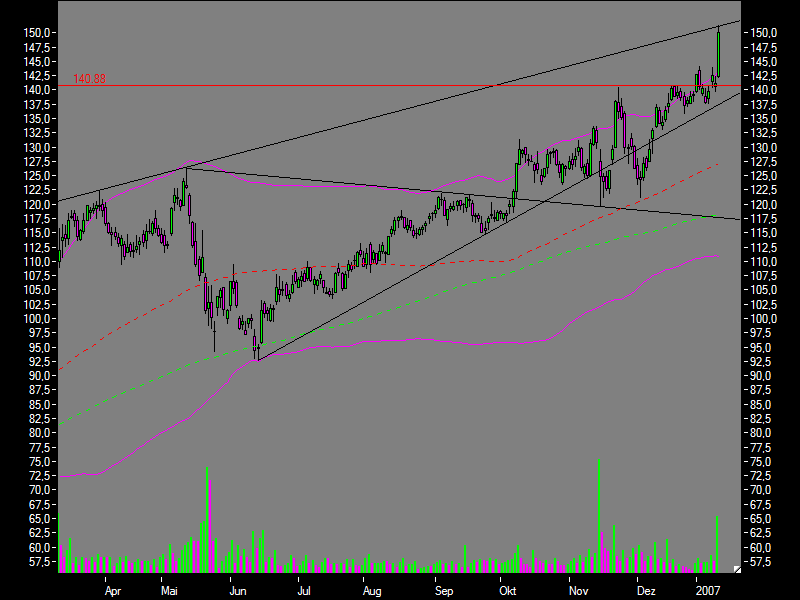Select 125,0 on the left price axis

(36, 176)
